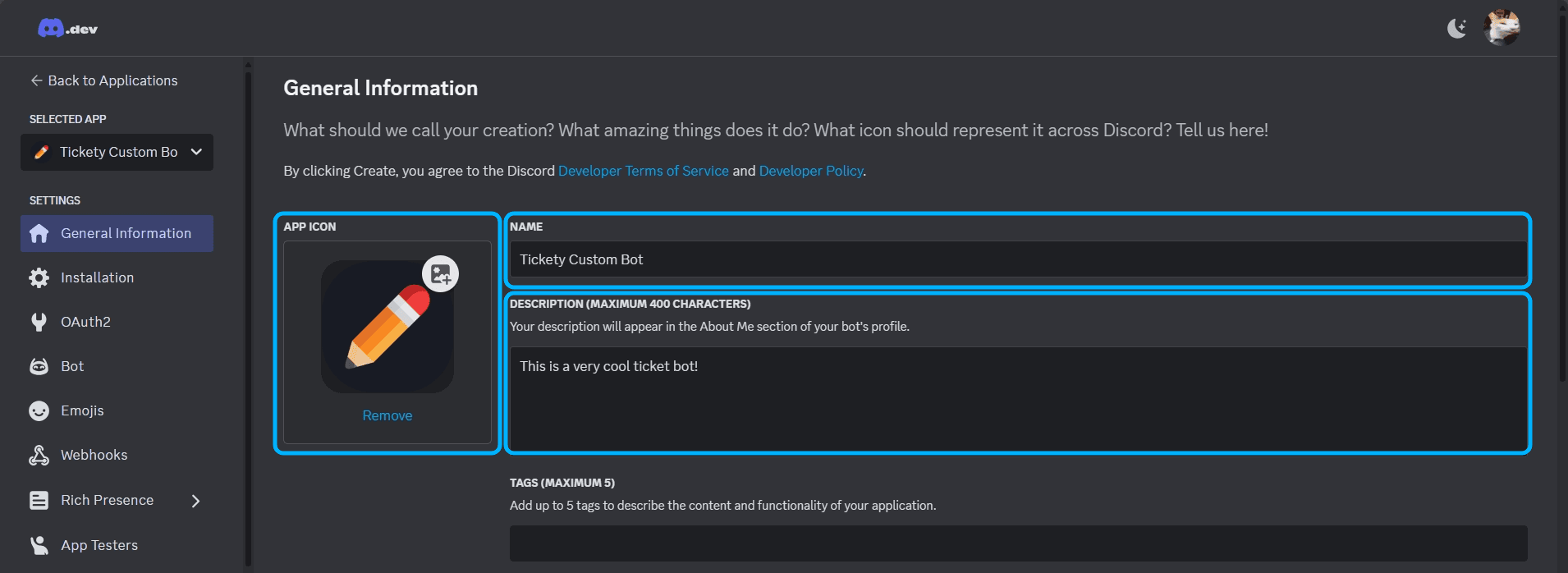
Task: Expand the Rich Presence section
Action: point(195,500)
